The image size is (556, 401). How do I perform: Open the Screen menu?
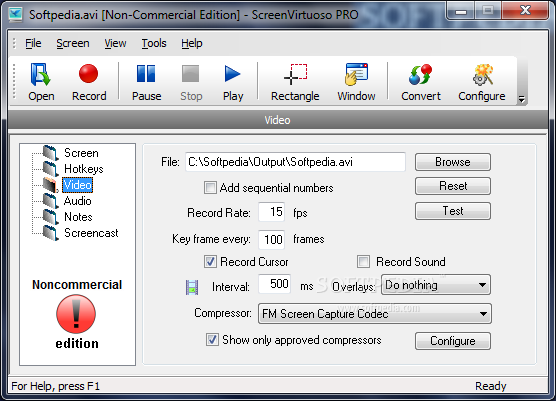[x=73, y=43]
